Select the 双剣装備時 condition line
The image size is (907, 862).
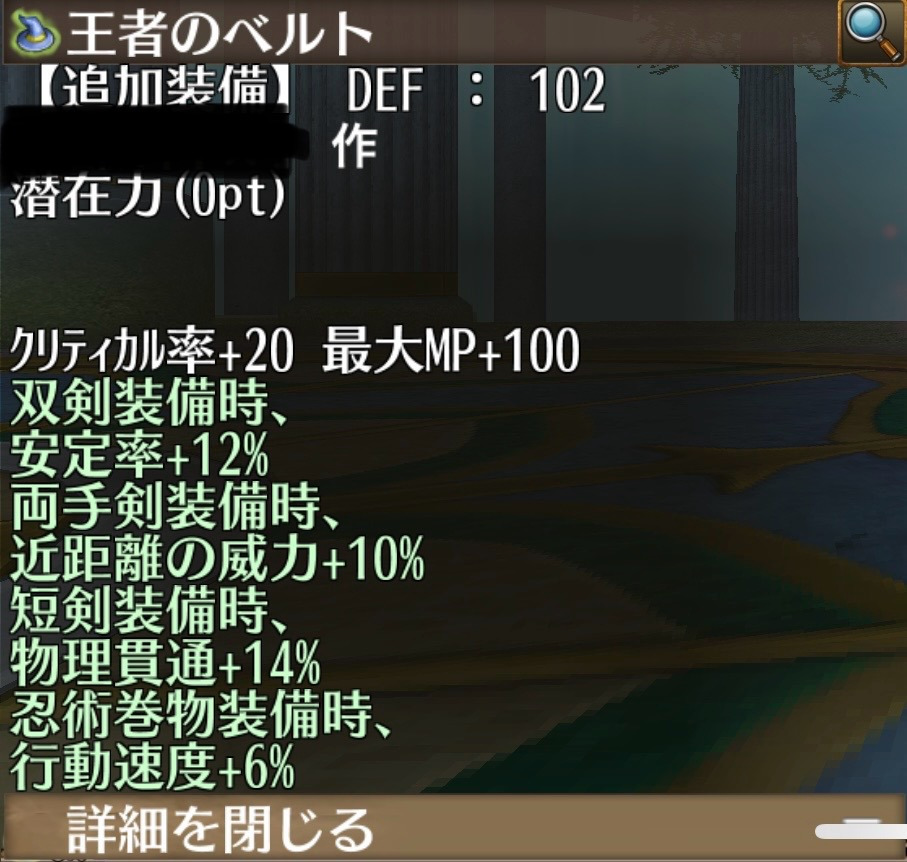click(x=149, y=403)
